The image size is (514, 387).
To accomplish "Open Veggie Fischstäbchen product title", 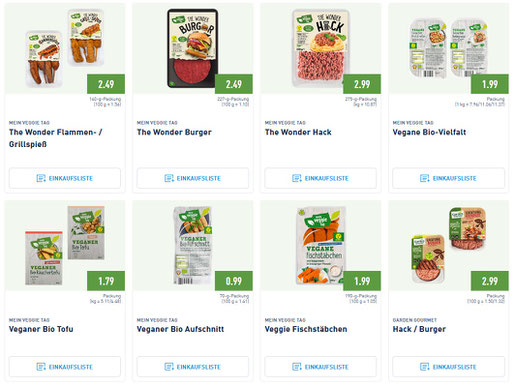I will tap(306, 329).
